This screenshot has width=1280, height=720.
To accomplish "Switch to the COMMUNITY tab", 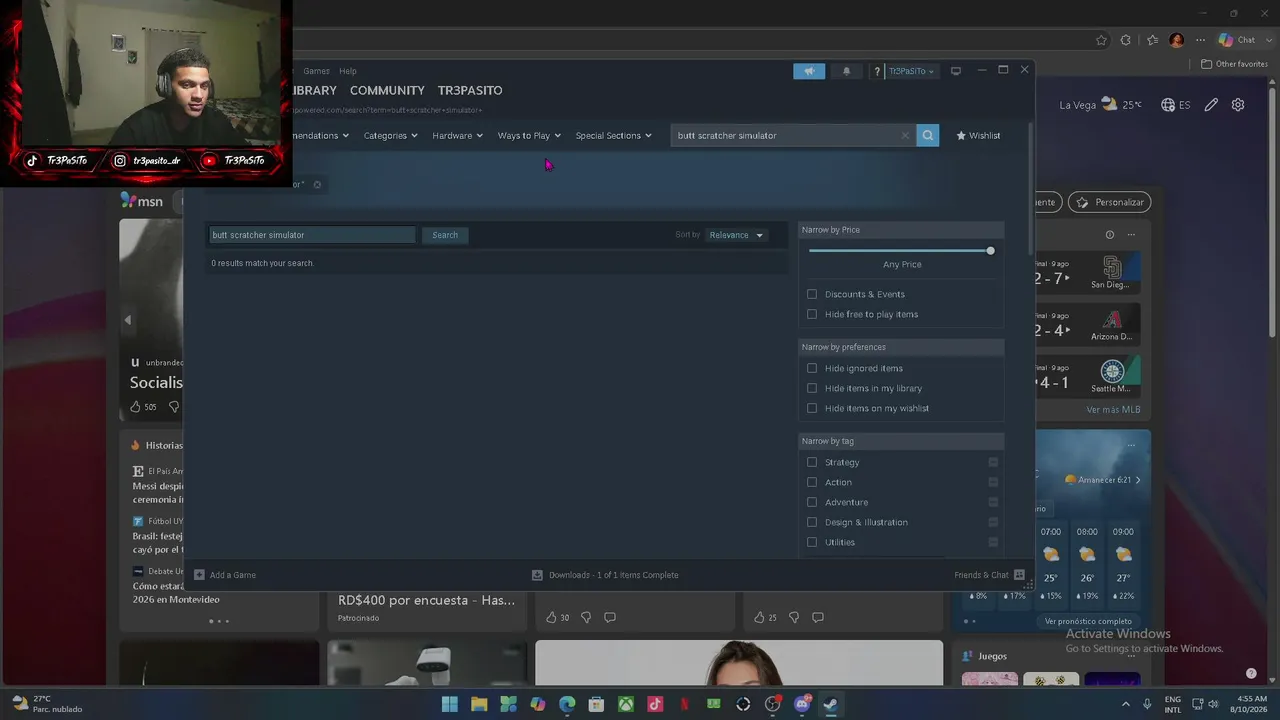I will point(387,90).
